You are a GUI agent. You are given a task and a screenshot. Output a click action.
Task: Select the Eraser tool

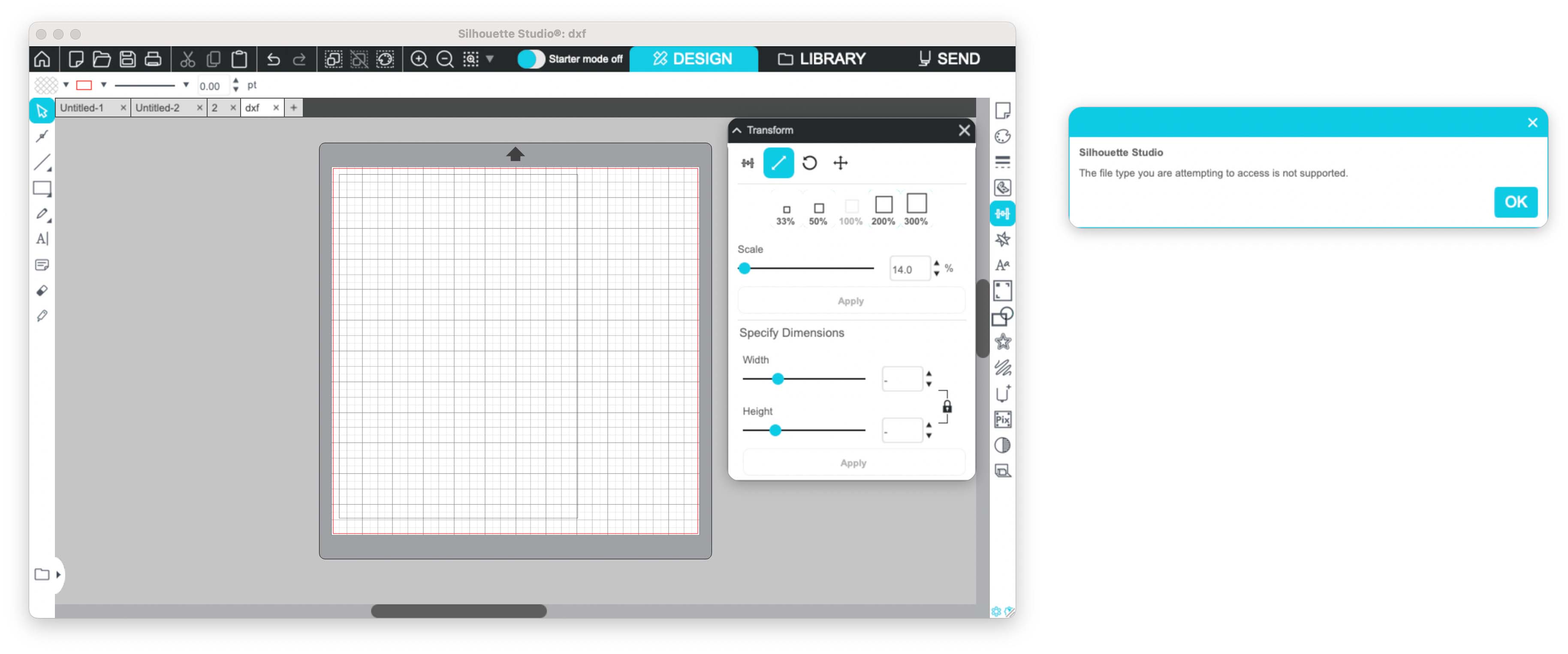click(42, 291)
